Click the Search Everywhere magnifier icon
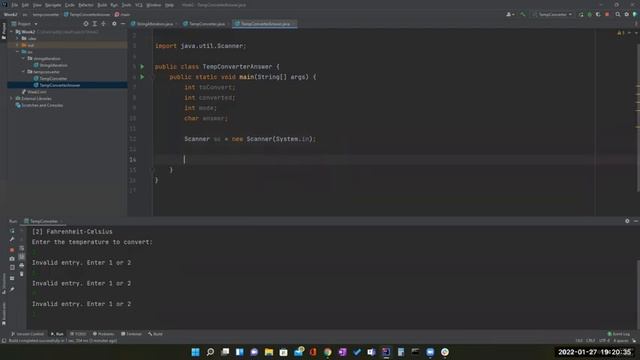 click(618, 14)
